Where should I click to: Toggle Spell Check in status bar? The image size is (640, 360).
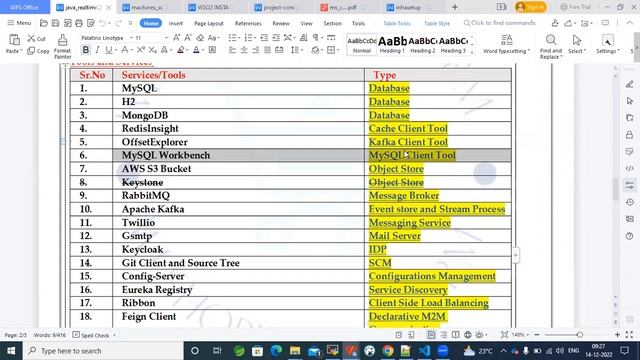91,335
